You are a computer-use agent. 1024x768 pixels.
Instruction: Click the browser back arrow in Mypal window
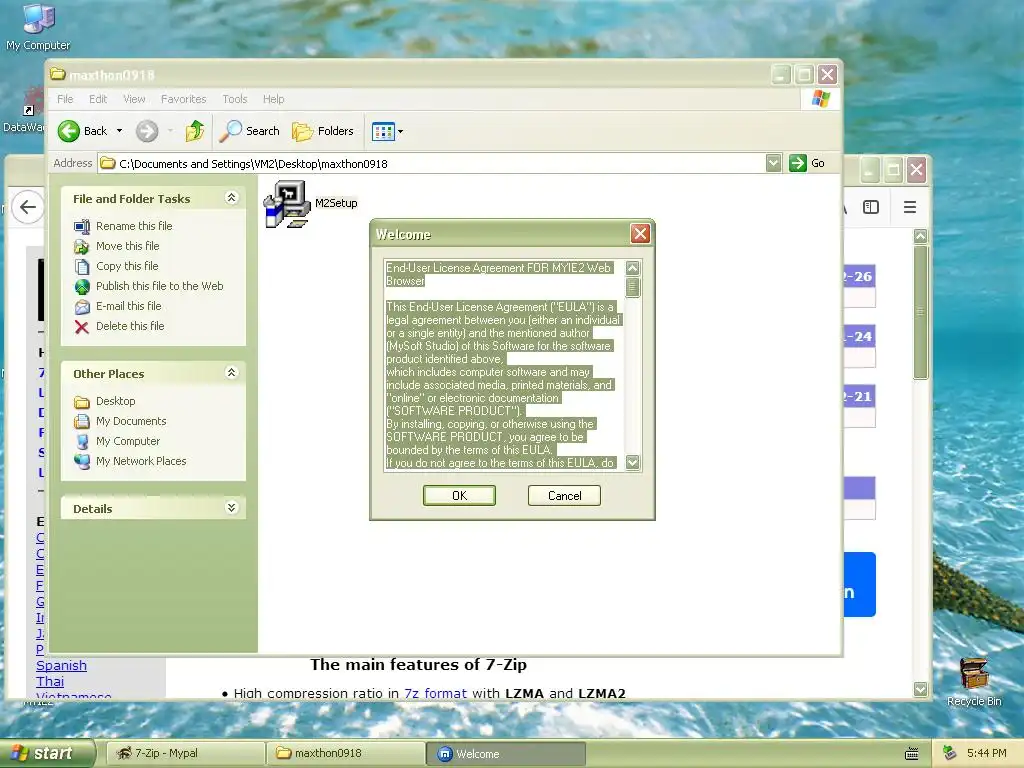point(27,208)
